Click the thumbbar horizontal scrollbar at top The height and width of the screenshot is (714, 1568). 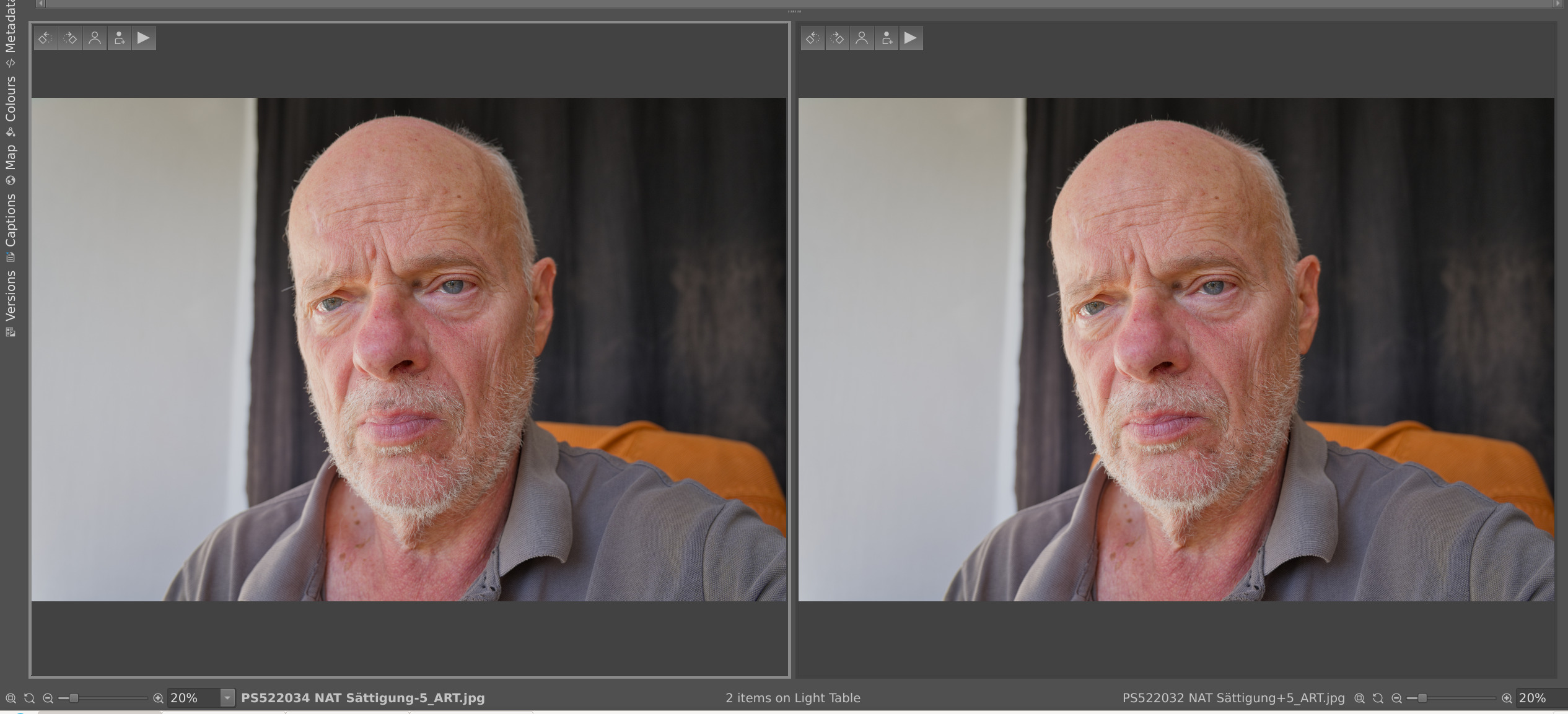coord(798,3)
